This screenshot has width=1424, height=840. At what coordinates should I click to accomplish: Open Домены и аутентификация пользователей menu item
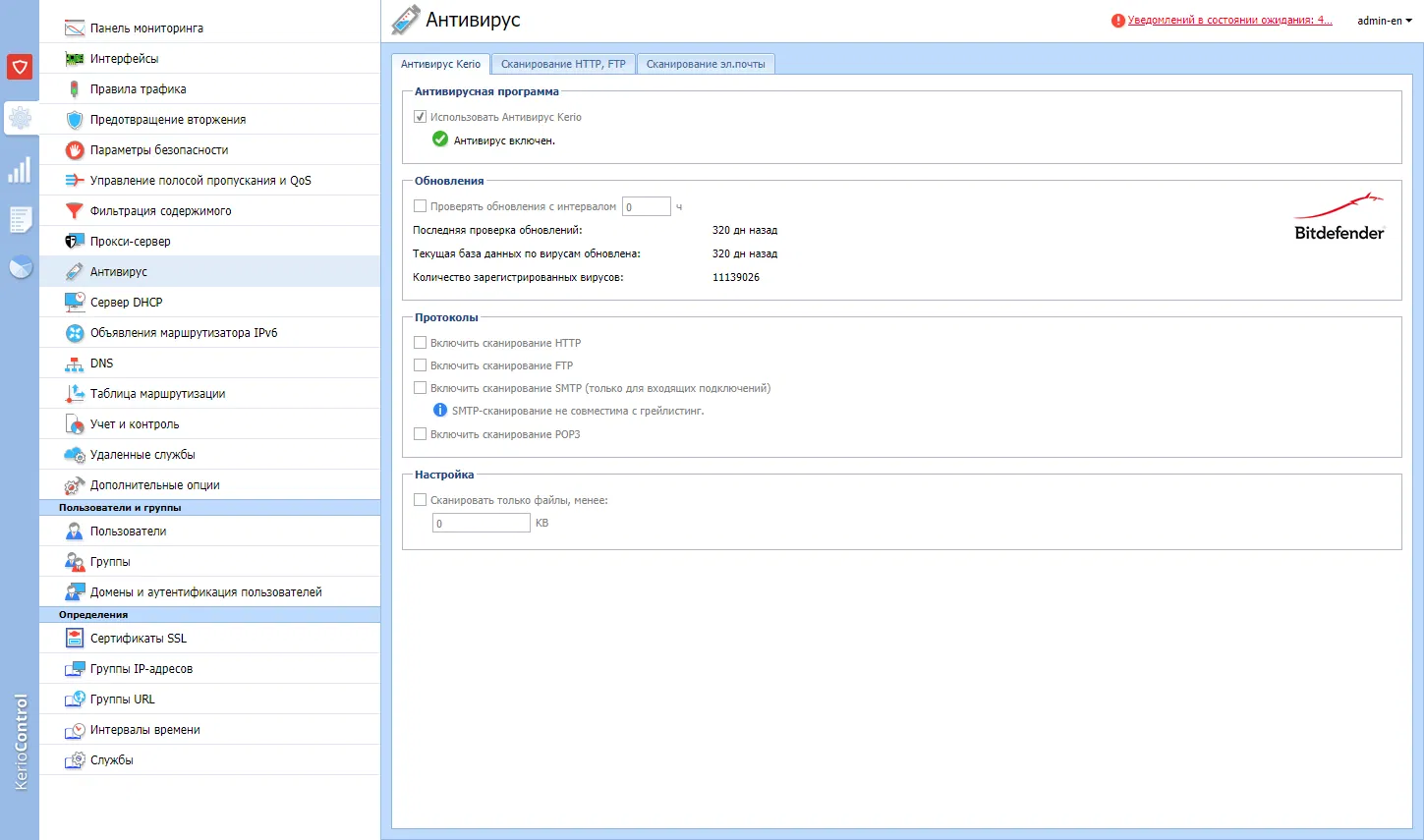pos(209,592)
